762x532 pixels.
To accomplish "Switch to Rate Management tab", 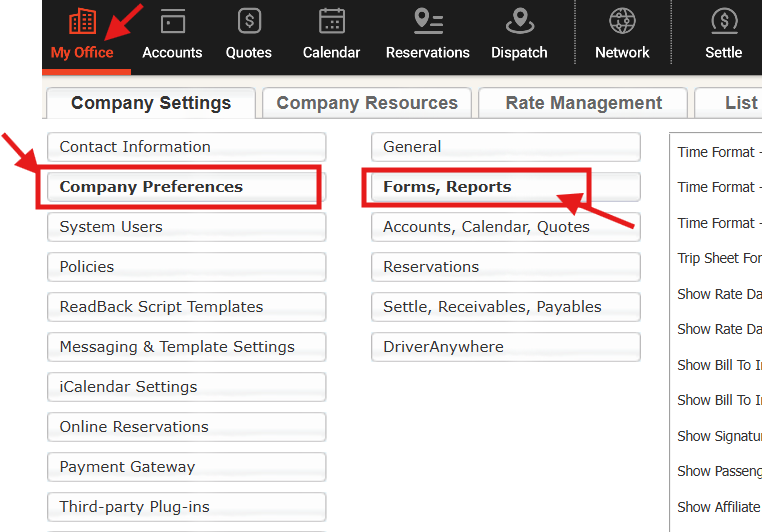I will coord(583,103).
